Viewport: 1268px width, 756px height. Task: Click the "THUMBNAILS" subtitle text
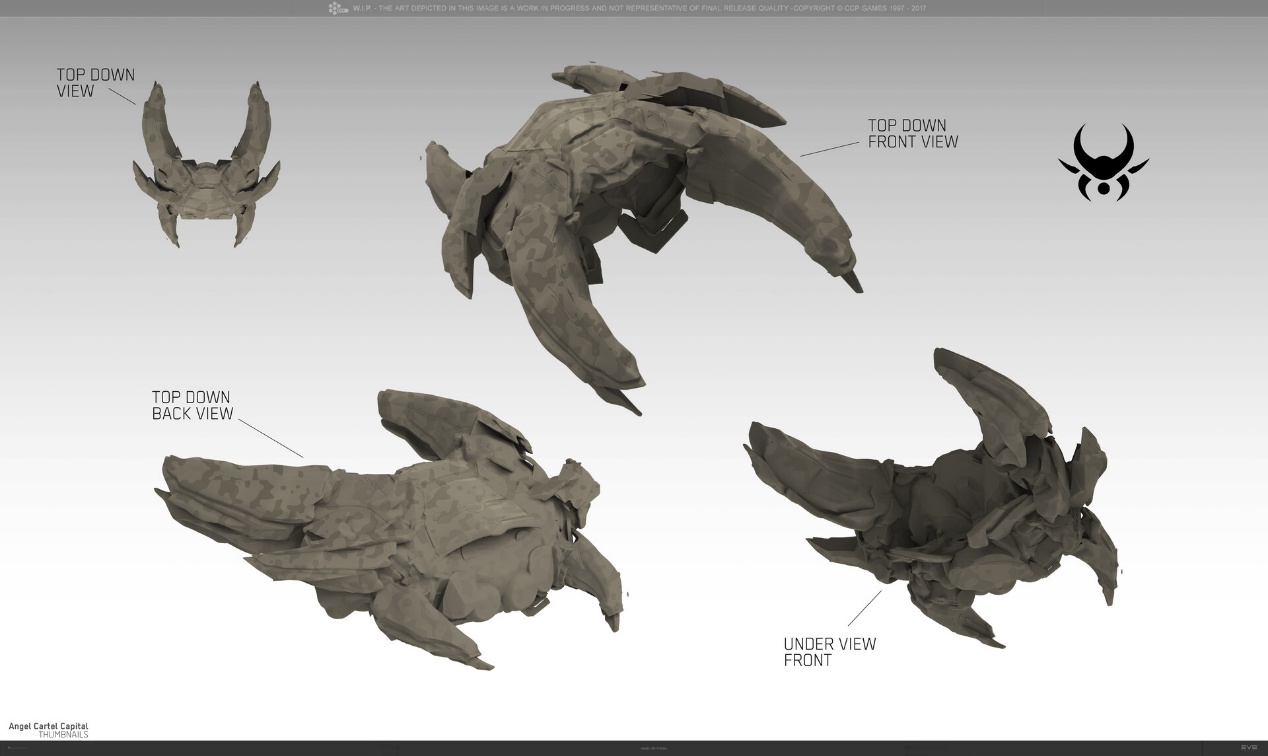[63, 735]
